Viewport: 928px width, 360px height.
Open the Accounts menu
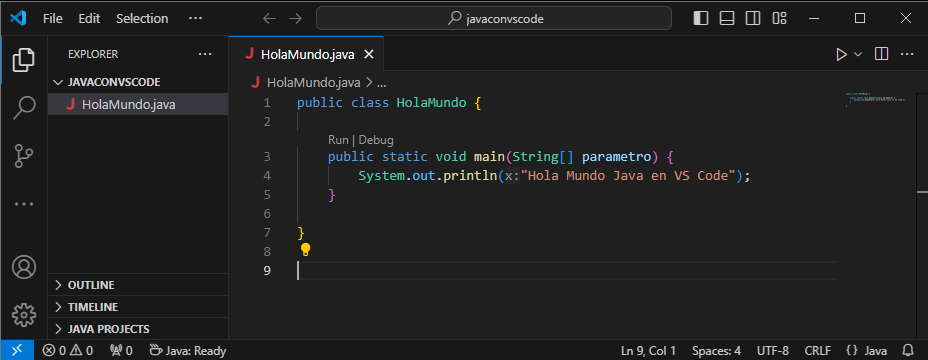pos(24,268)
